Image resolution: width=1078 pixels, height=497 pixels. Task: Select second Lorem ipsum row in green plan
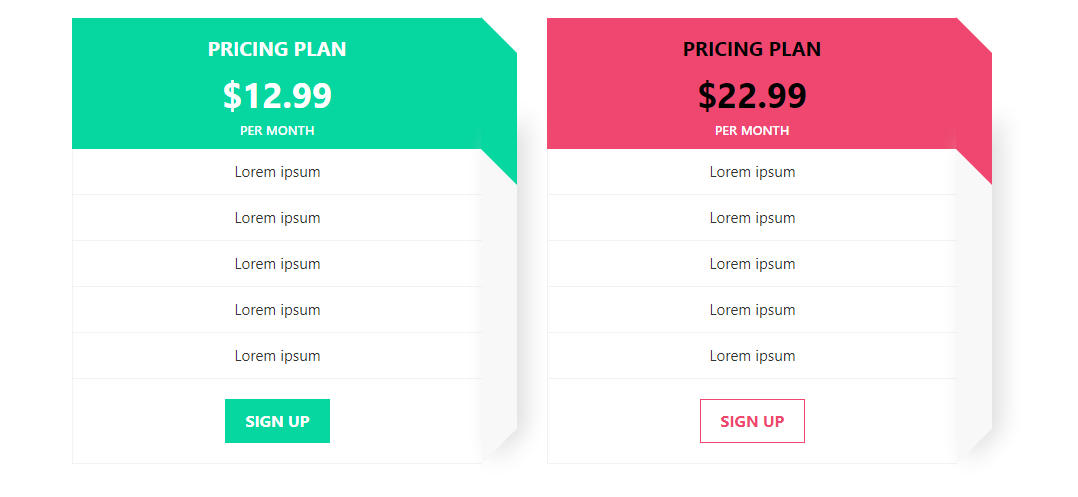(x=277, y=218)
